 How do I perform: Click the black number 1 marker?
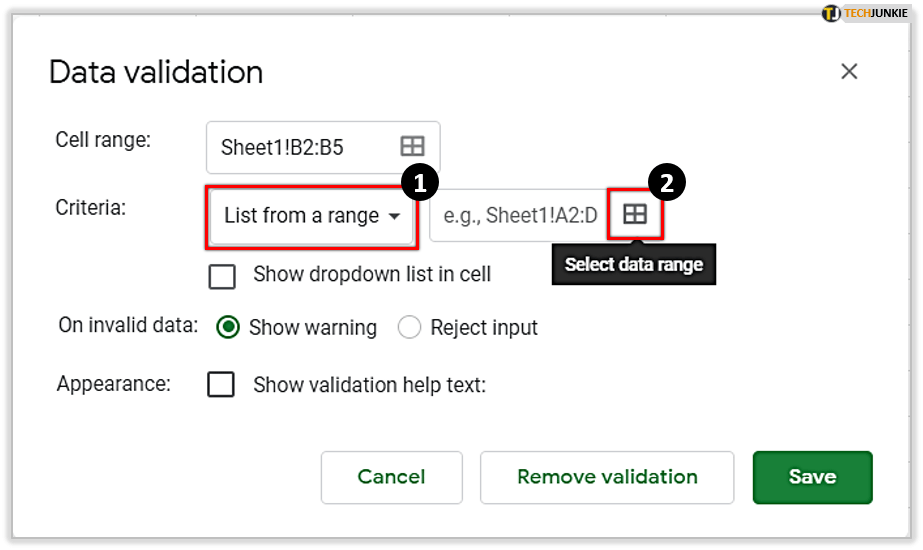[420, 182]
